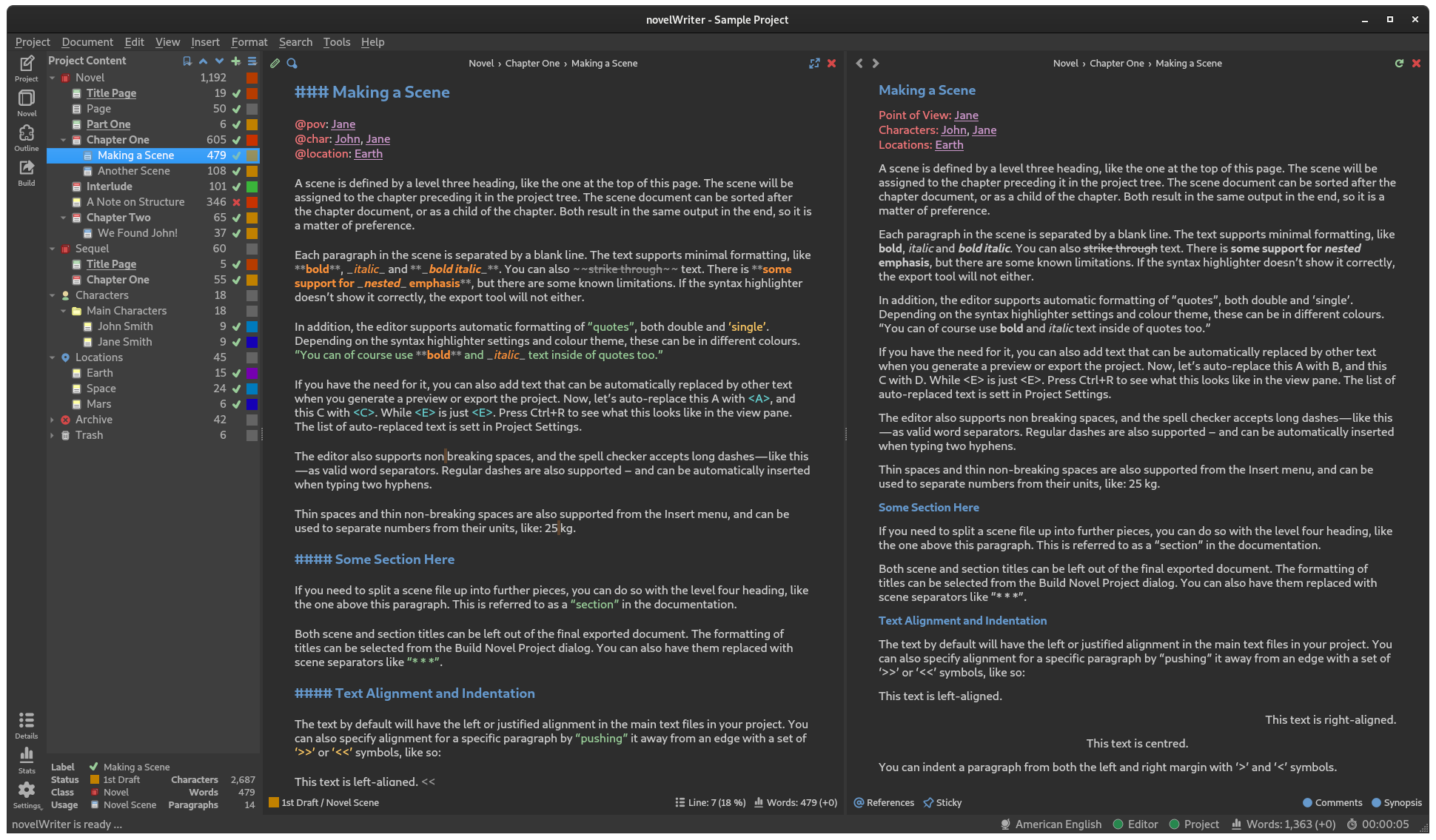This screenshot has height=840, width=1436.
Task: Expand the Archive folder
Action: tap(53, 420)
